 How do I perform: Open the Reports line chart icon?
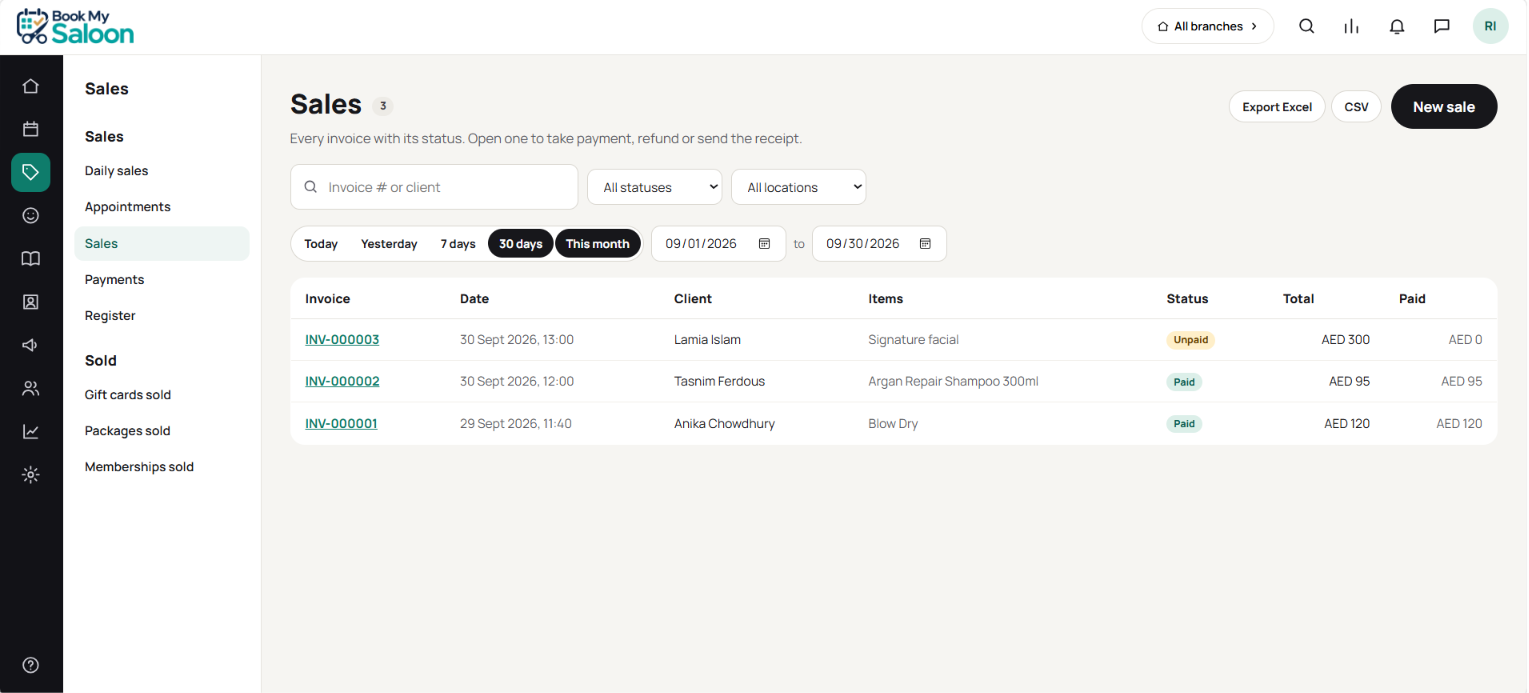pos(31,431)
